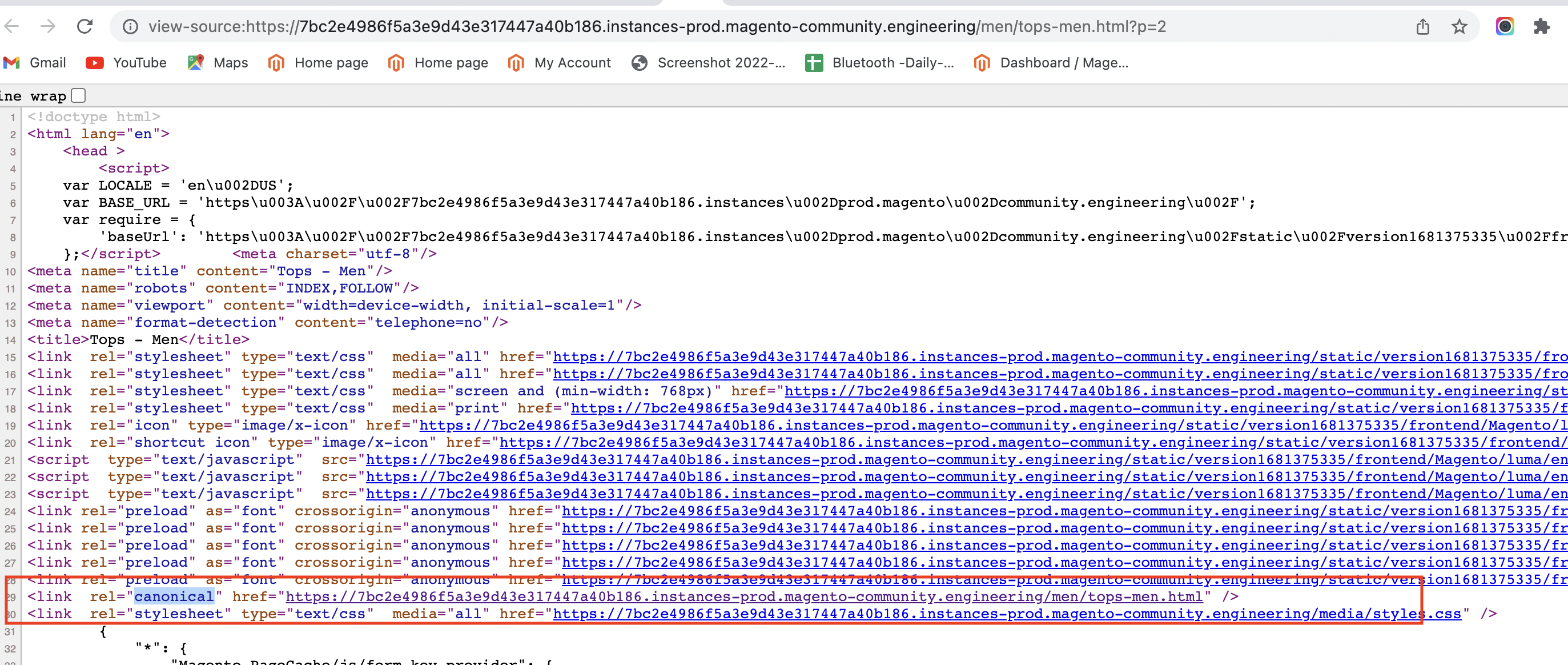1568x665 pixels.
Task: Click the site information icon in address bar
Action: tap(130, 26)
